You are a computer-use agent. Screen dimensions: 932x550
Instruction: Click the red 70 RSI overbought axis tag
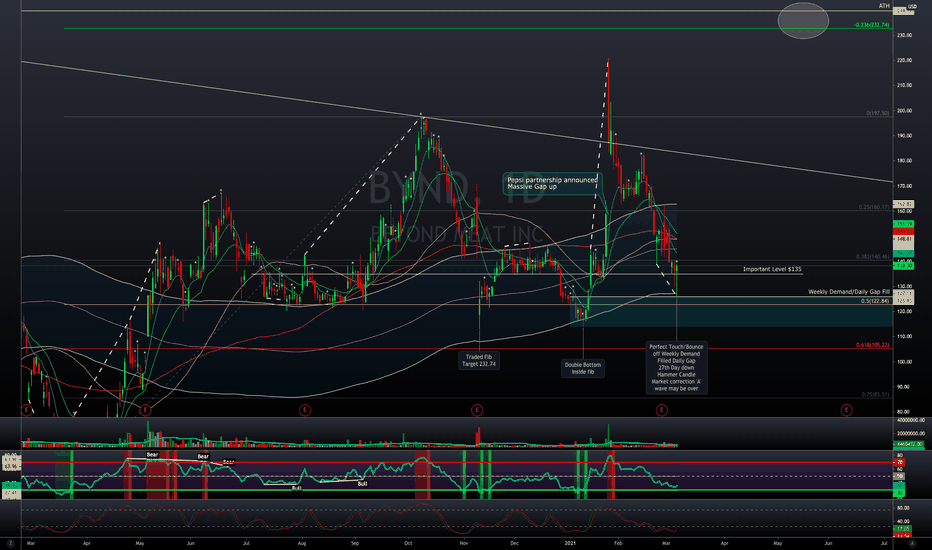900,462
